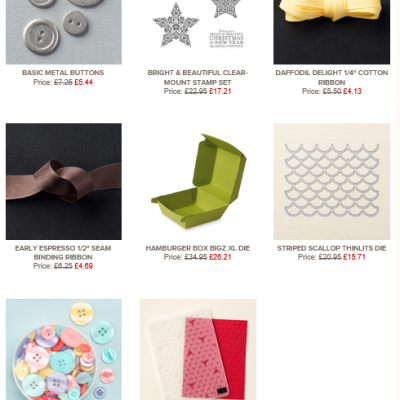Open the yellow Daffodil Delight ribbon image
Viewport: 400px width, 400px height.
[332, 32]
